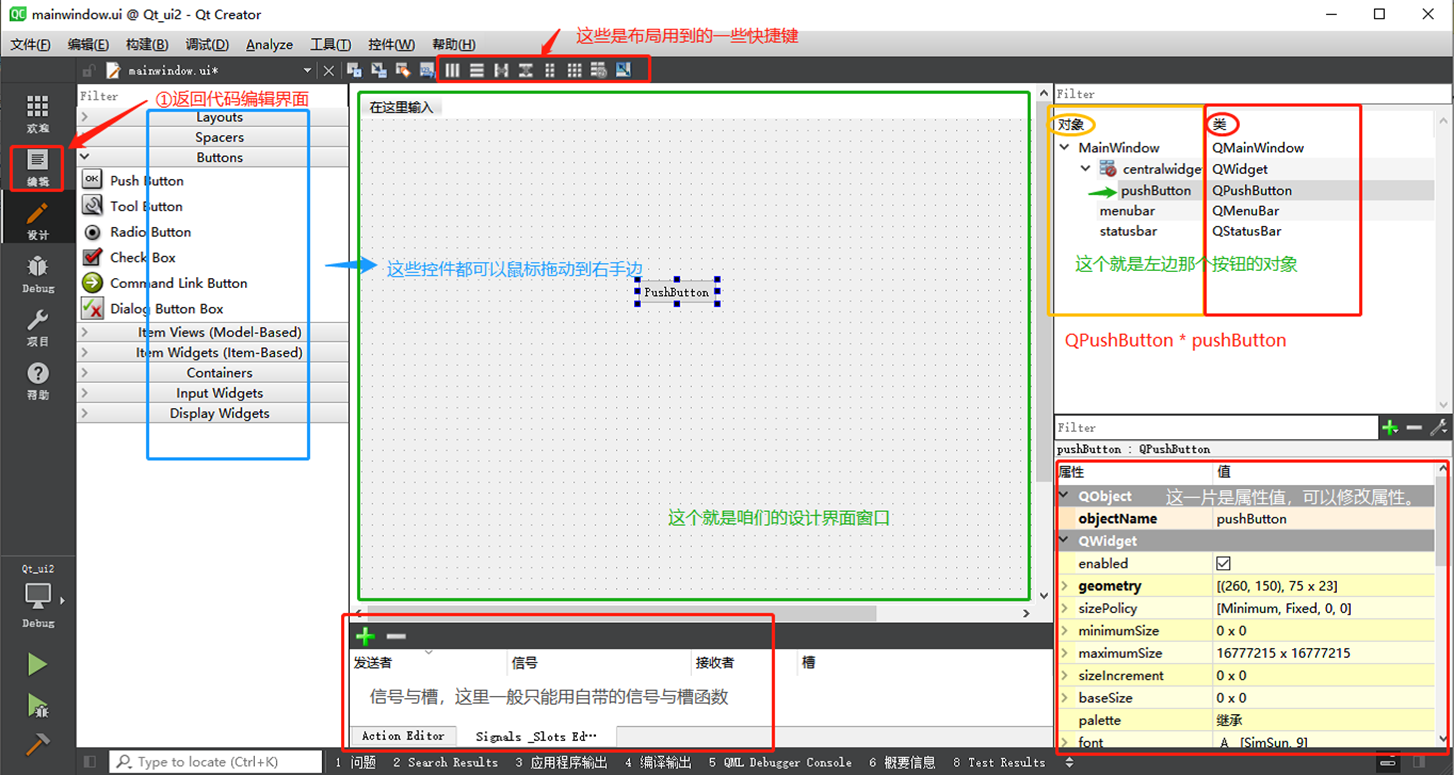Open the 4 编译输出 pane

click(x=658, y=762)
